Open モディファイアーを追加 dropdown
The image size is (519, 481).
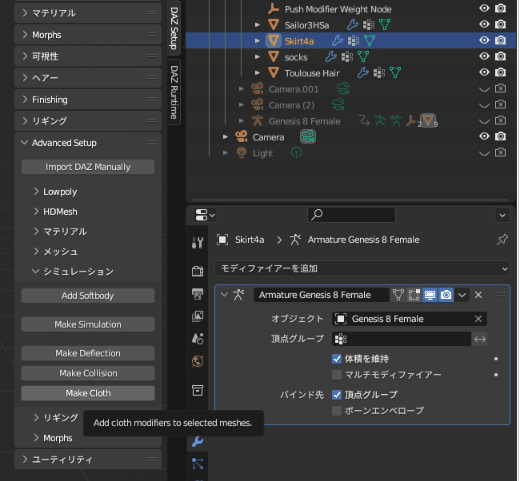(x=362, y=268)
